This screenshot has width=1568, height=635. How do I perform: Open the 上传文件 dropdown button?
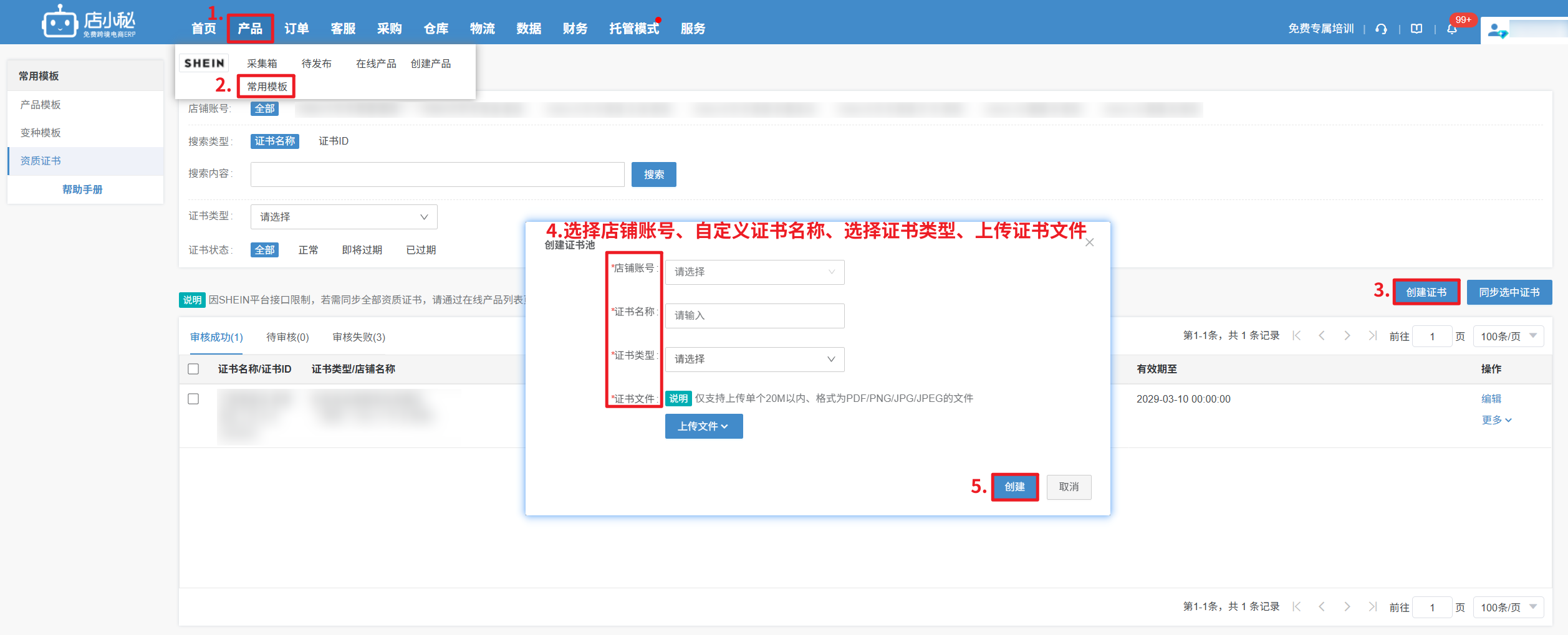[x=703, y=426]
